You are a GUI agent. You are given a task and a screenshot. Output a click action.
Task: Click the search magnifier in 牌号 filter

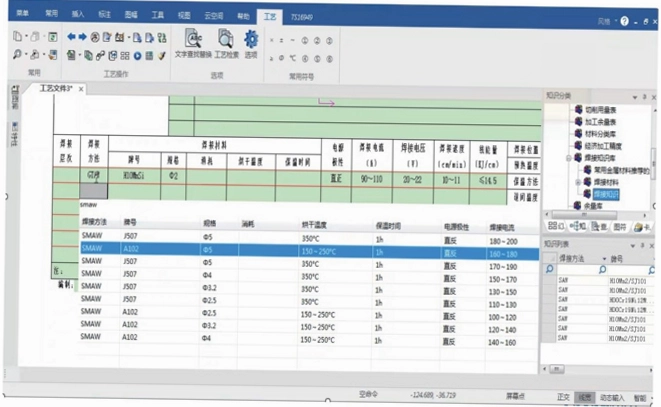pos(652,270)
